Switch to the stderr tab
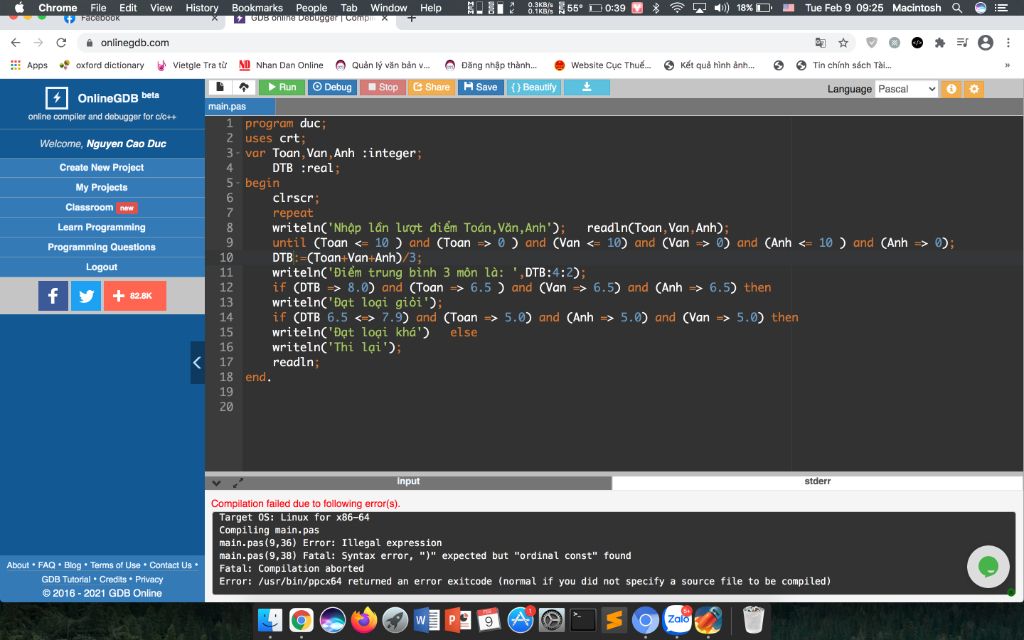 pos(817,481)
